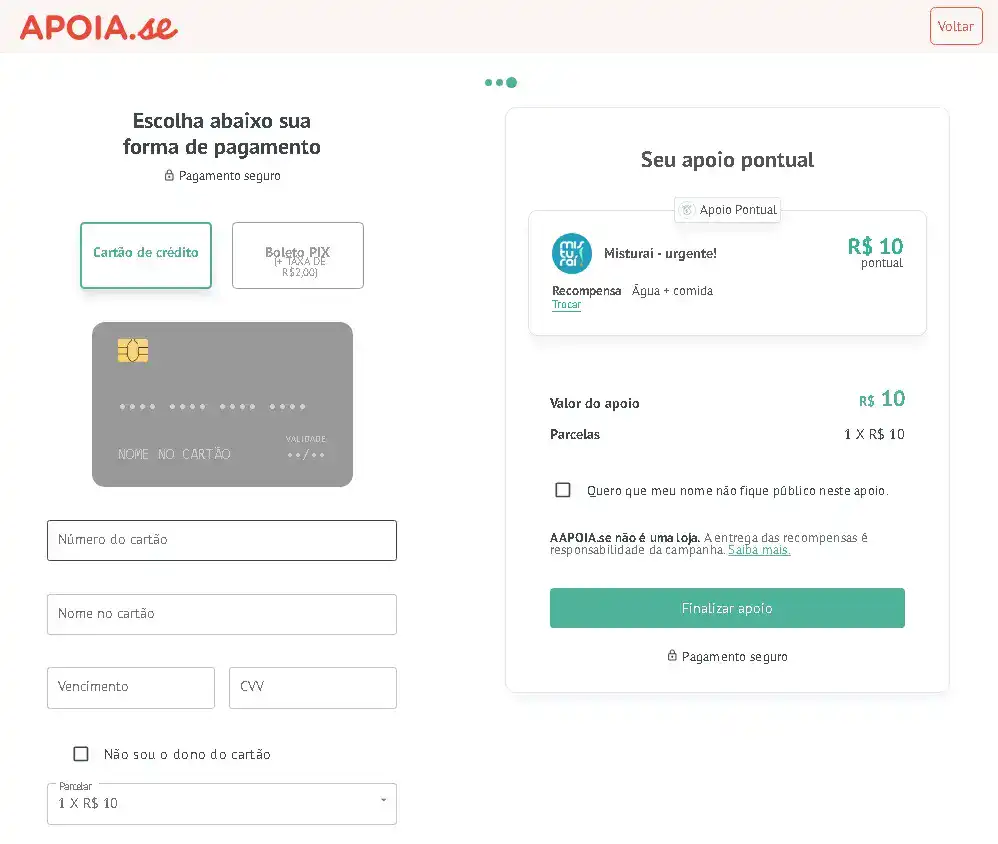Viewport: 998px width, 844px height.
Task: Click the Misturai campaign avatar
Action: click(x=571, y=253)
